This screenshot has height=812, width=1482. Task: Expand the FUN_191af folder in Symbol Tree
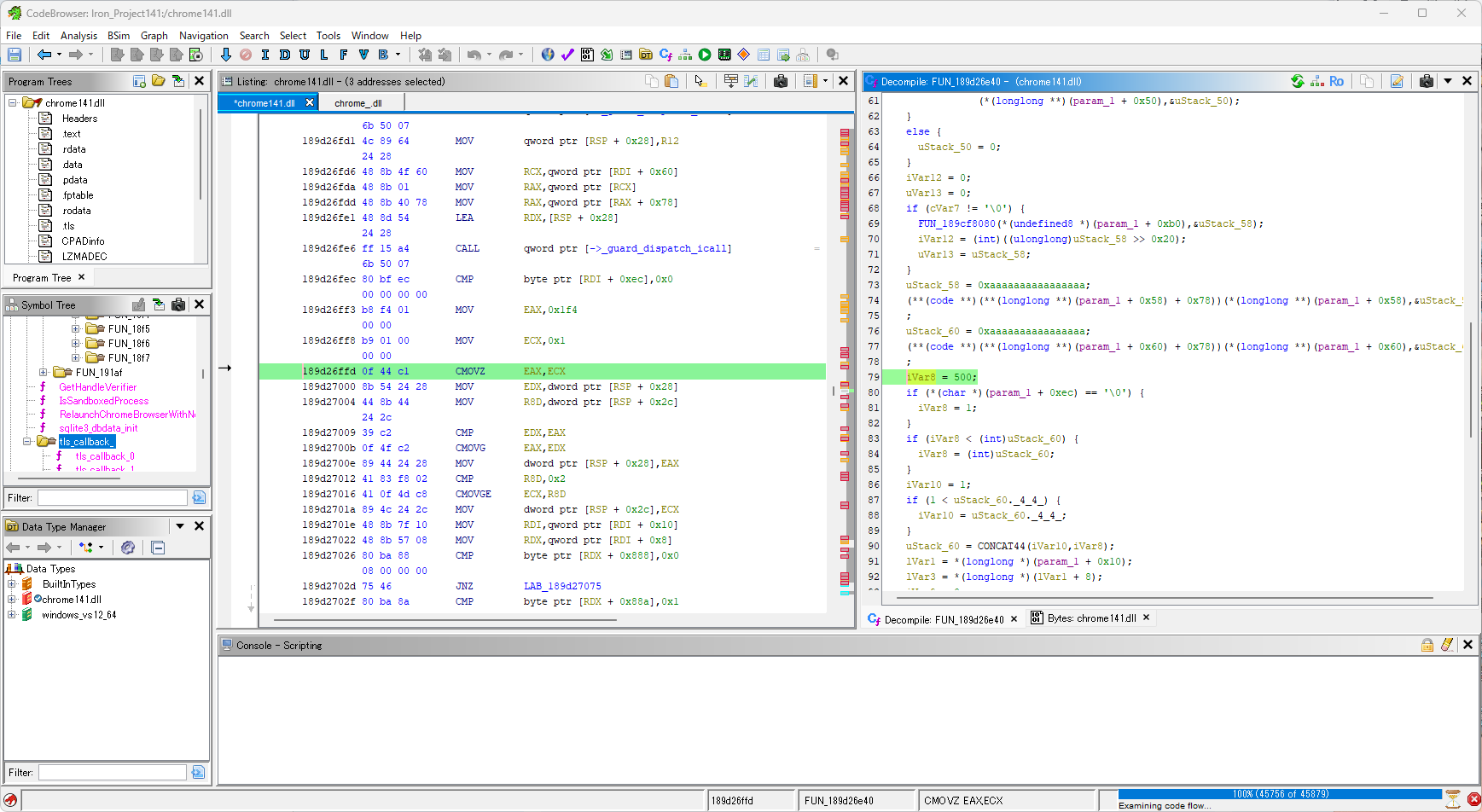[44, 372]
